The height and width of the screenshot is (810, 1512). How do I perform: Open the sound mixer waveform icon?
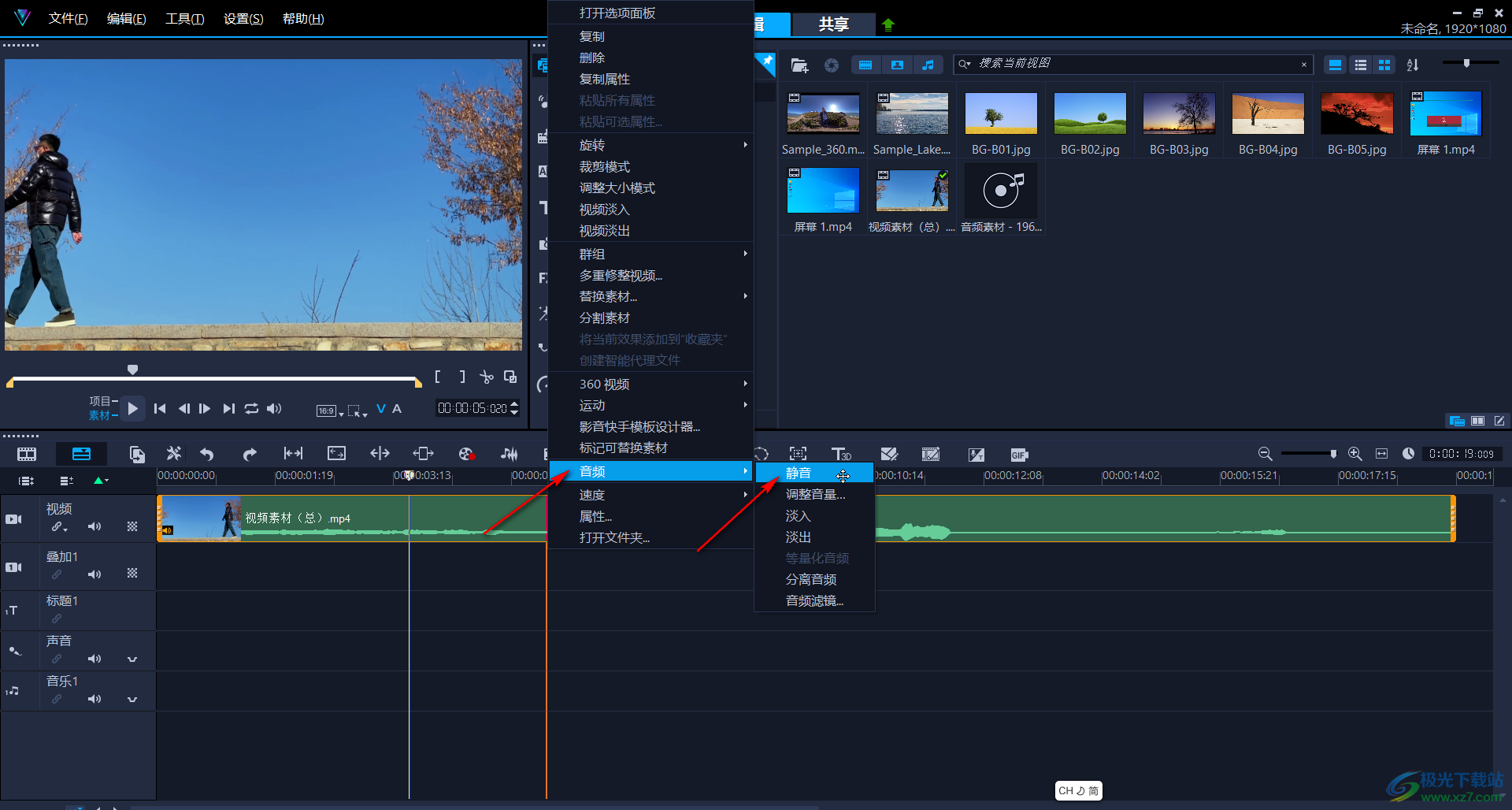(510, 454)
